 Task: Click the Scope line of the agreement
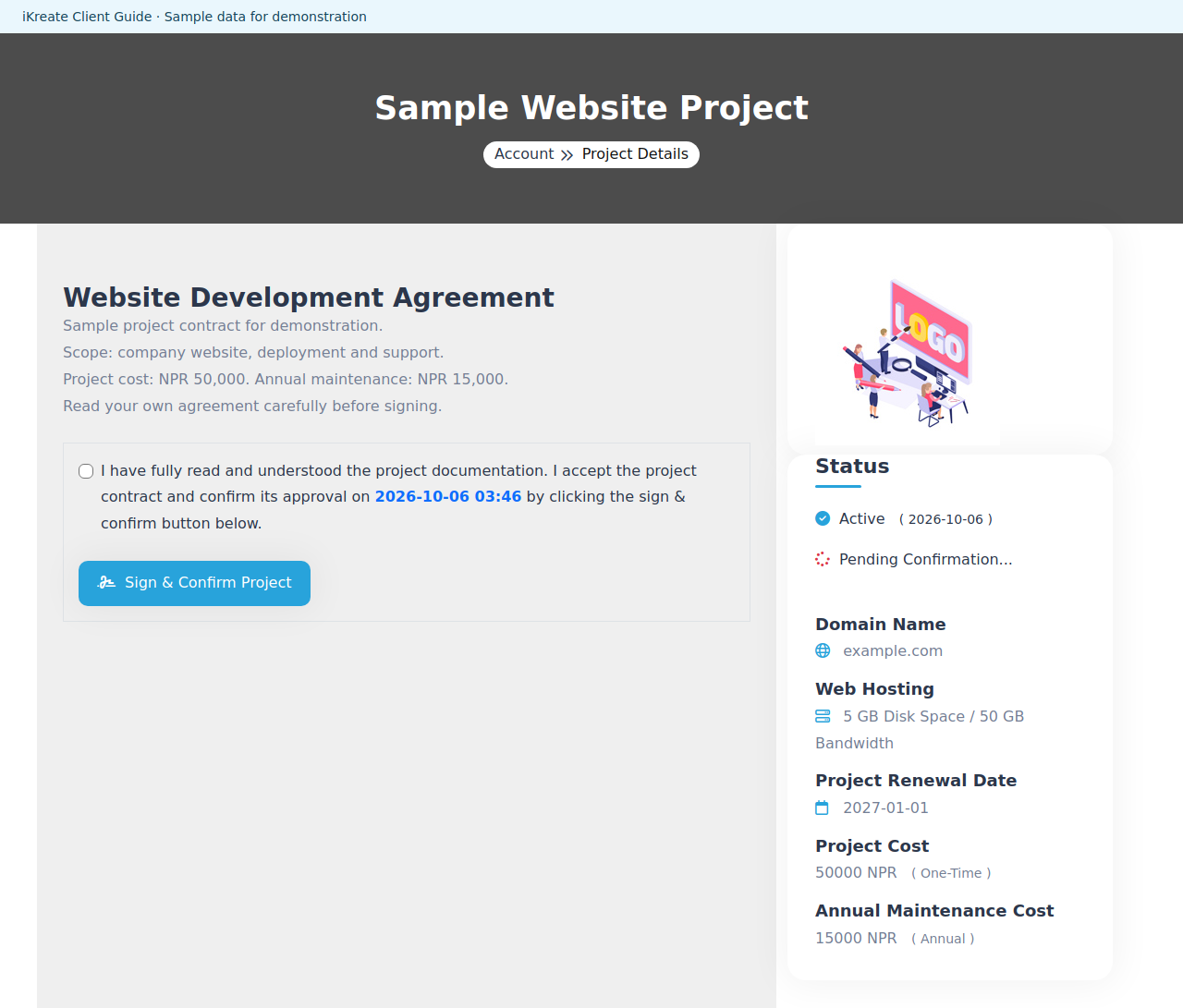pos(253,352)
